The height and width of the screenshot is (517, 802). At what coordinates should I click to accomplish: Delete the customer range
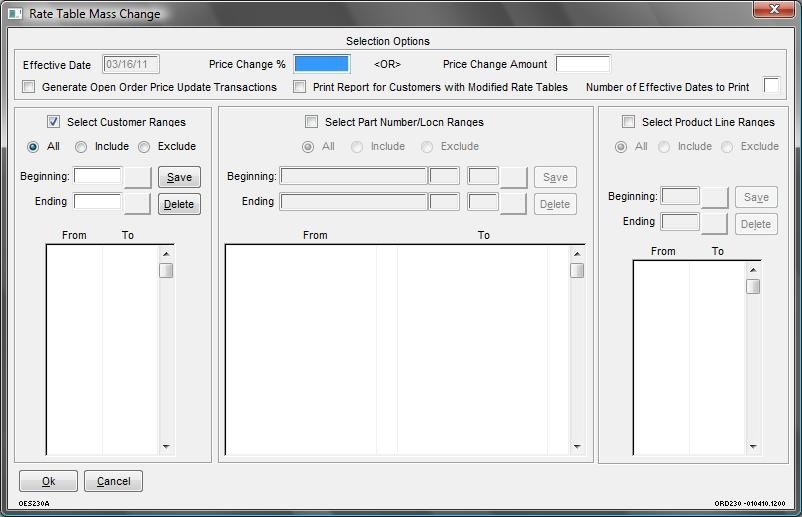point(179,204)
